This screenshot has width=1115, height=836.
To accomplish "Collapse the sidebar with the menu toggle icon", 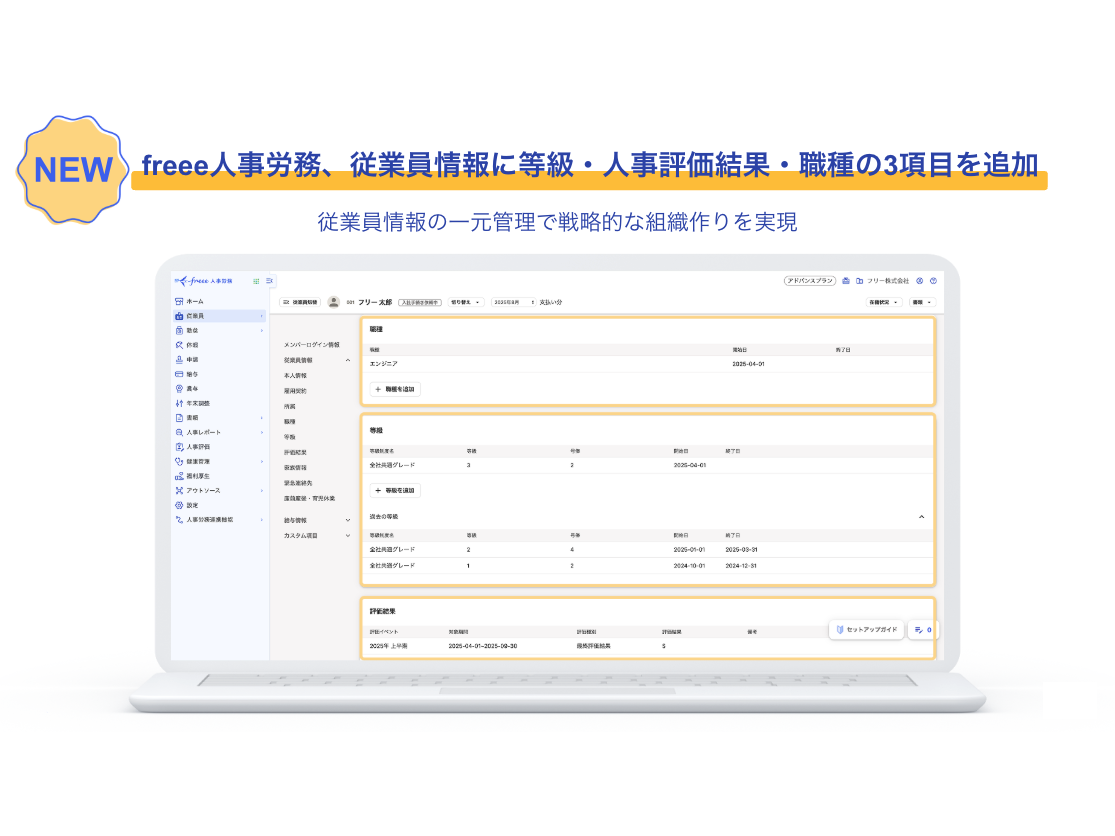I will [x=270, y=282].
